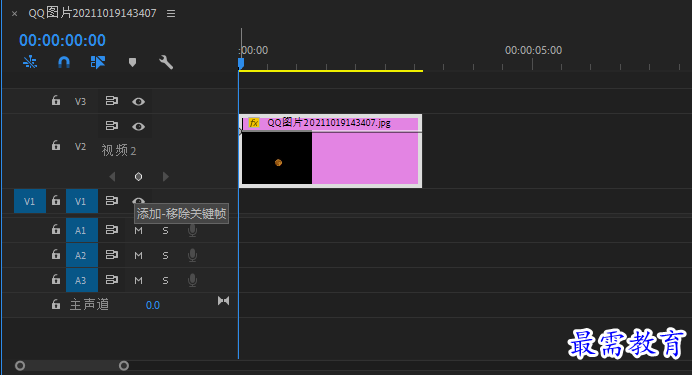Toggle lock on track V1
Viewport: 692px width, 375px height.
pyautogui.click(x=56, y=201)
